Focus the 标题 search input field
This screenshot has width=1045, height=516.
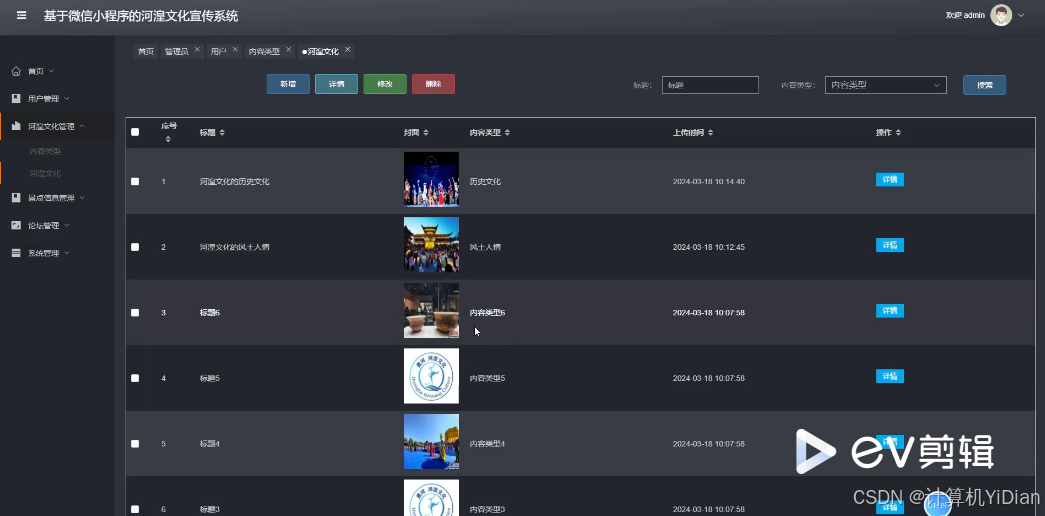[x=710, y=85]
